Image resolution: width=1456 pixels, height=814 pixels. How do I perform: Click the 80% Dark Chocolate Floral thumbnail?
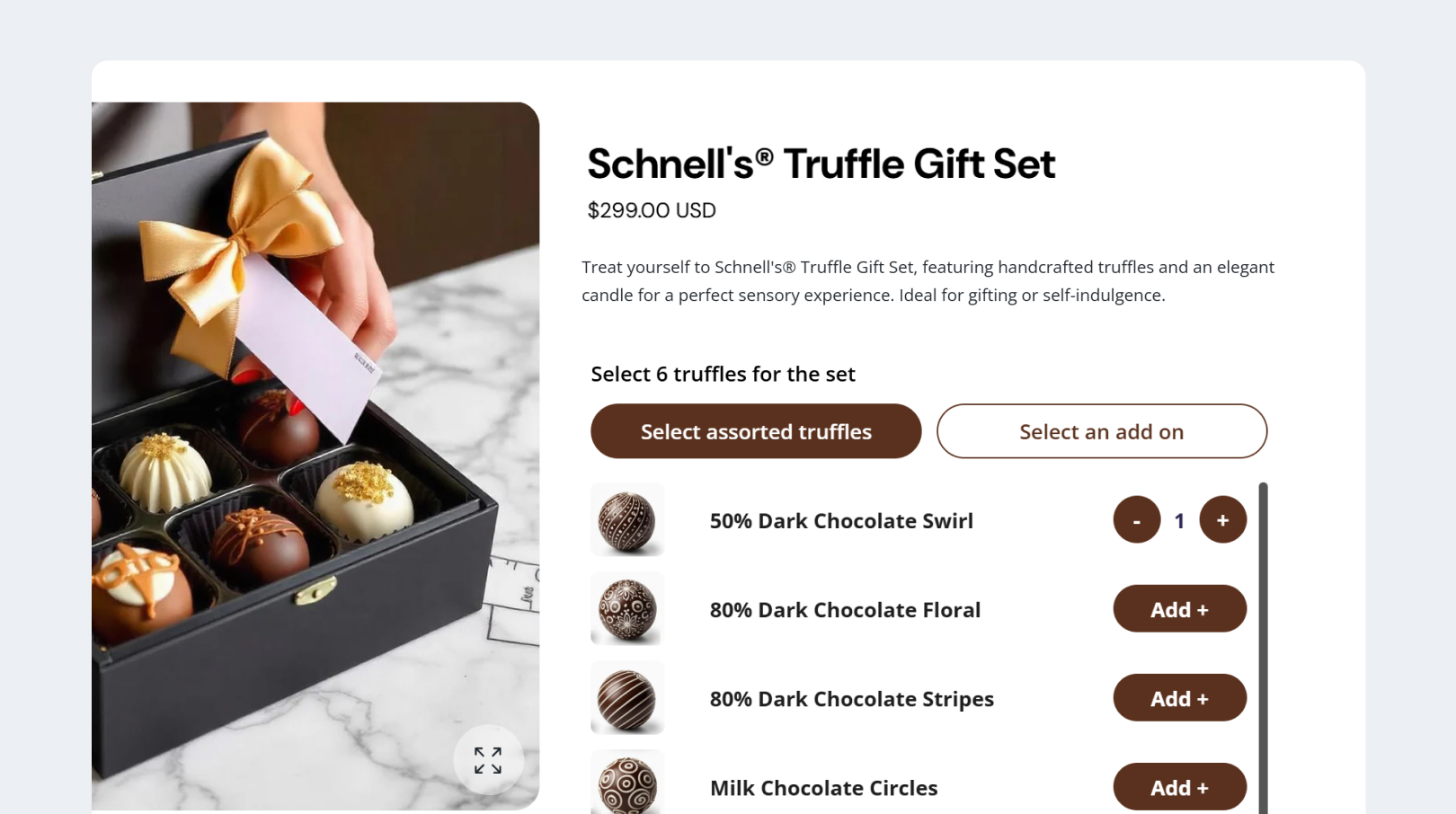627,609
